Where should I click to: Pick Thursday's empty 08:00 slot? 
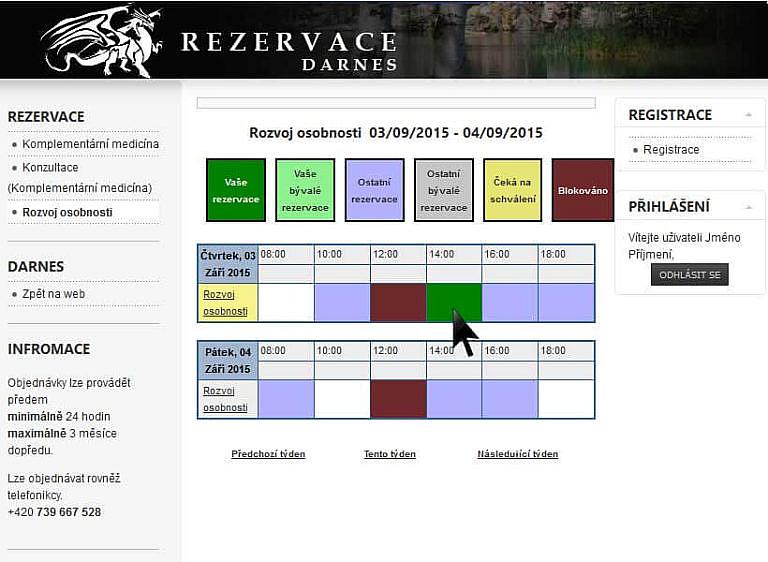pyautogui.click(x=286, y=302)
